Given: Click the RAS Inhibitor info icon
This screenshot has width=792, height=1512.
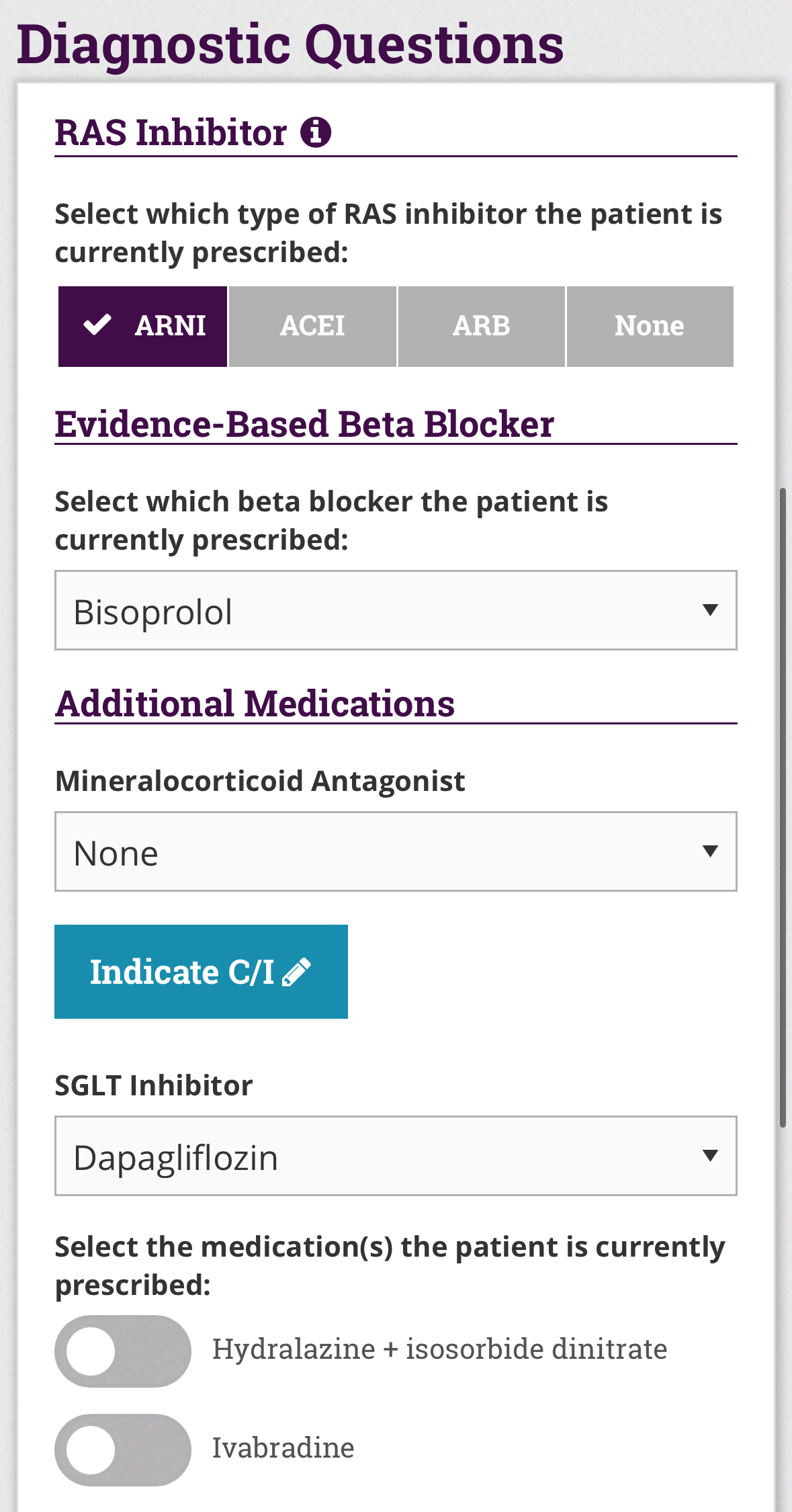Looking at the screenshot, I should 315,132.
